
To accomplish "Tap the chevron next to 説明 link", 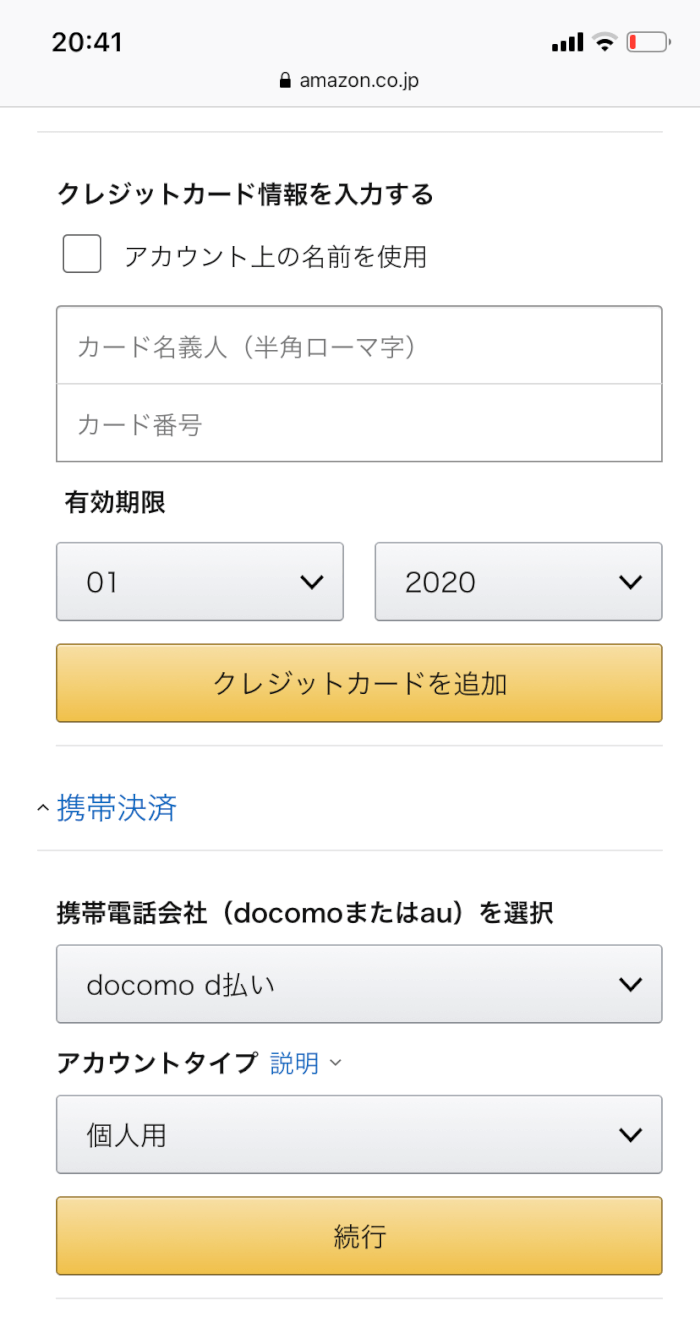I will 335,1063.
